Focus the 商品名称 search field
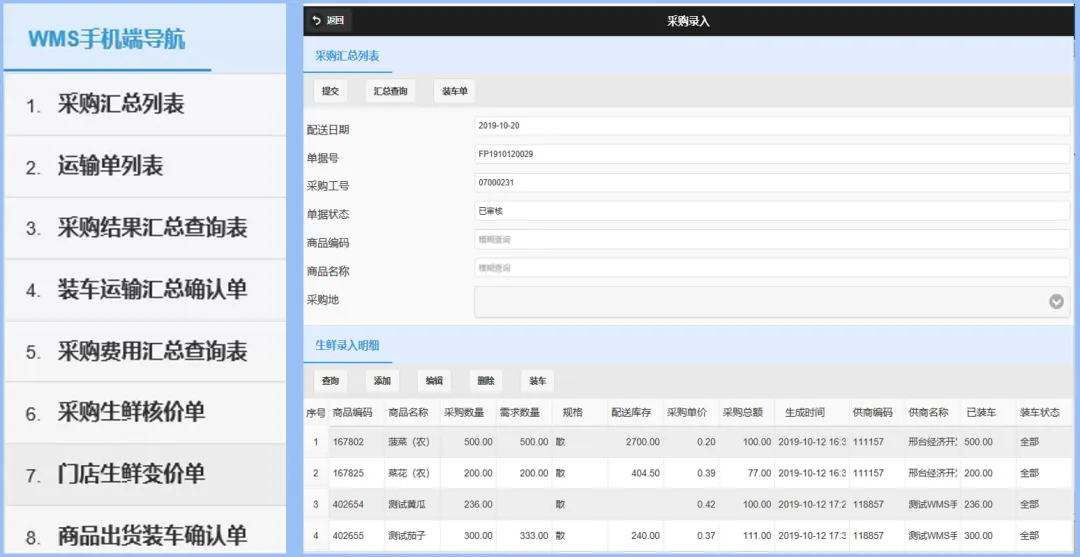The image size is (1080, 557). tap(771, 268)
